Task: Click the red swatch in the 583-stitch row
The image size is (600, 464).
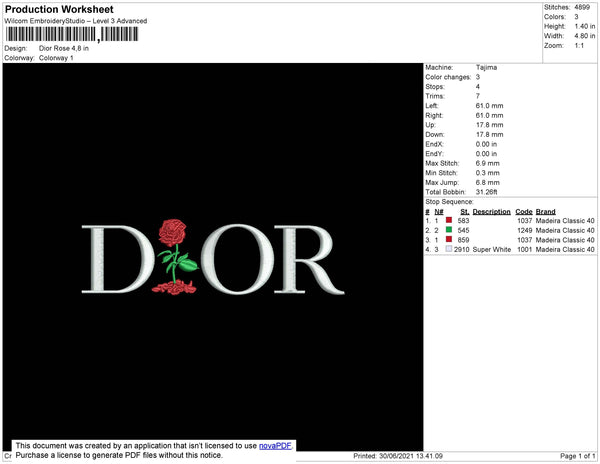Action: click(x=449, y=220)
